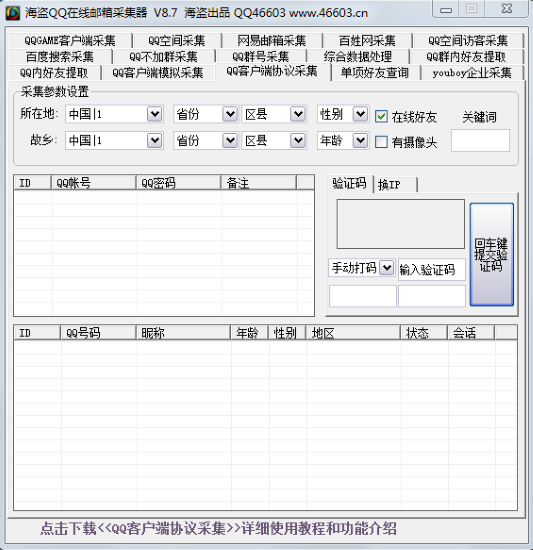
Task: Click the tutorial download link at bottom
Action: (x=218, y=529)
